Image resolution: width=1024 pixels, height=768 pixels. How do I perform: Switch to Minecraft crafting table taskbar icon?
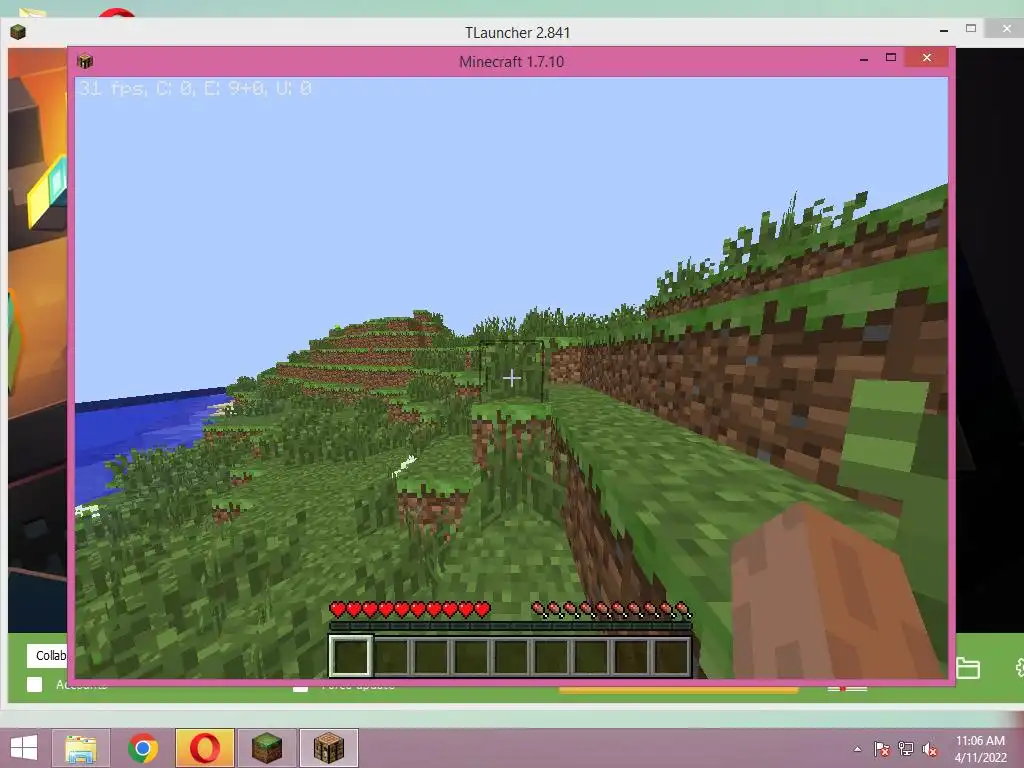click(x=328, y=748)
